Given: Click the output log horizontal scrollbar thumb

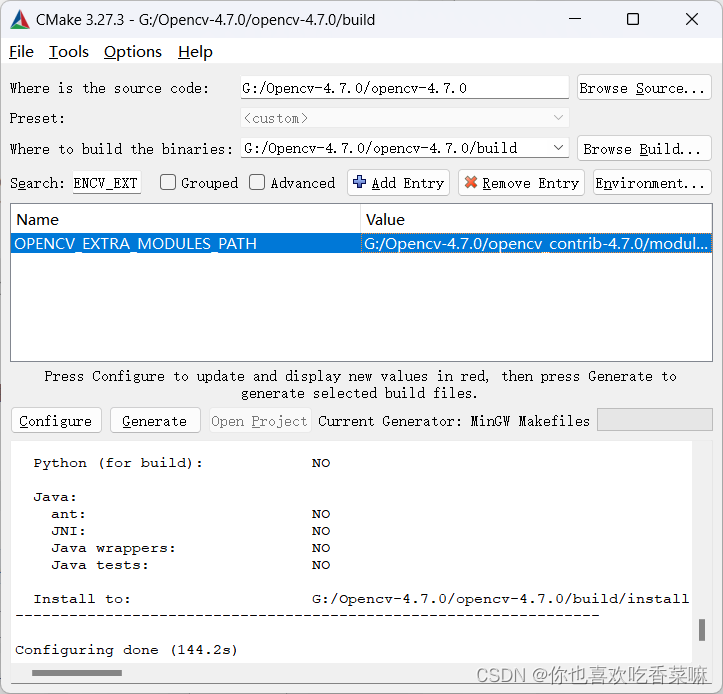Looking at the screenshot, I should tap(77, 673).
